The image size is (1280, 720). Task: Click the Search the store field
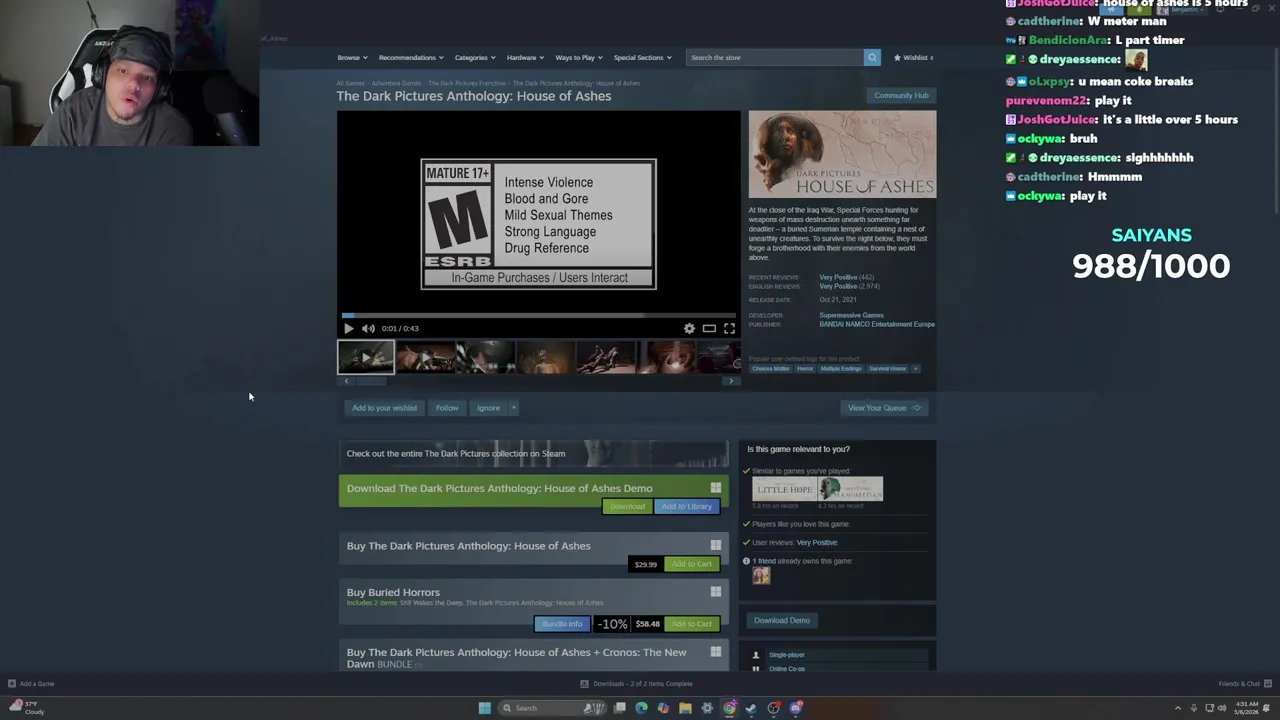click(x=775, y=57)
